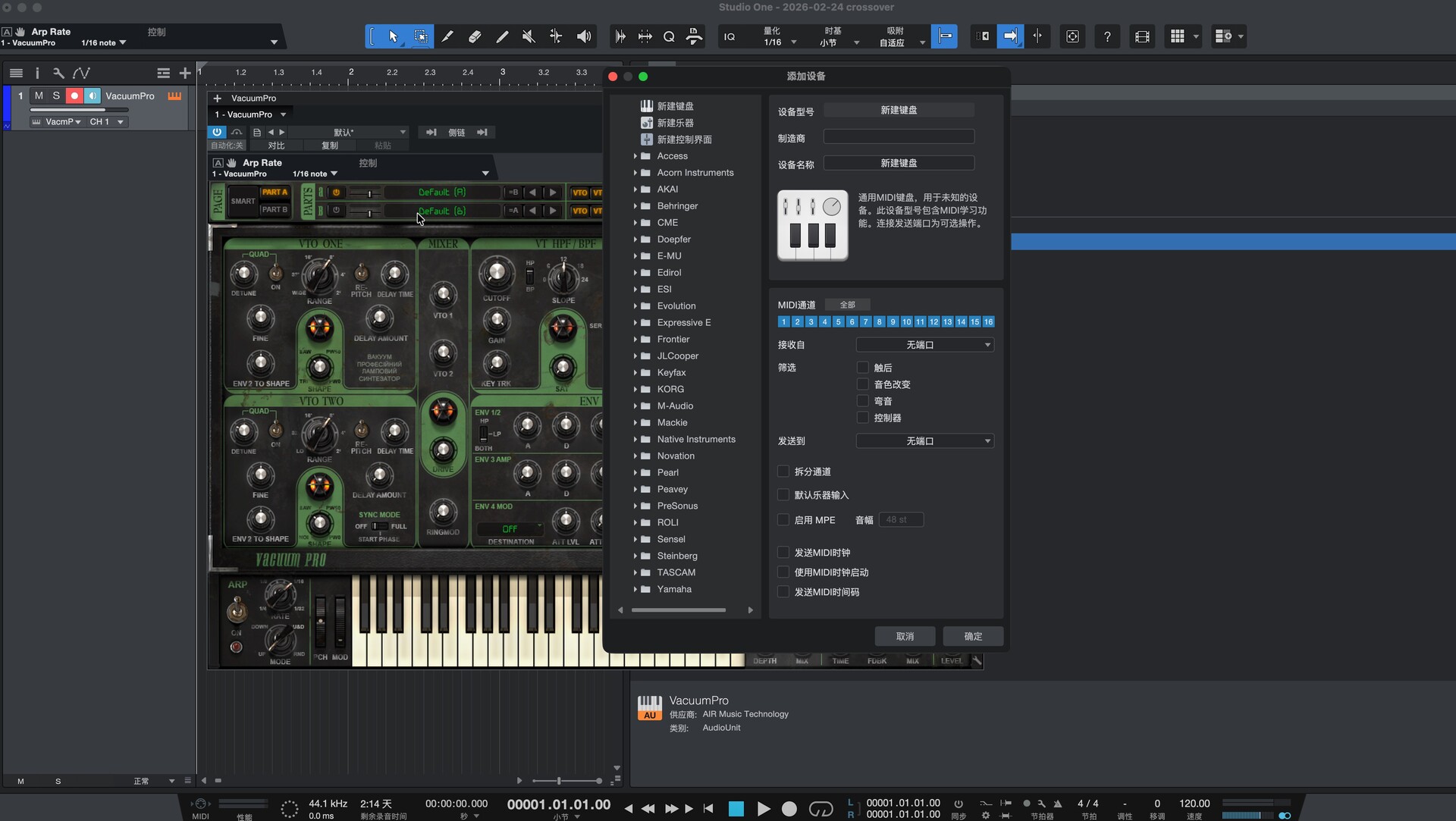Open the 接收自 port dropdown

coord(924,345)
